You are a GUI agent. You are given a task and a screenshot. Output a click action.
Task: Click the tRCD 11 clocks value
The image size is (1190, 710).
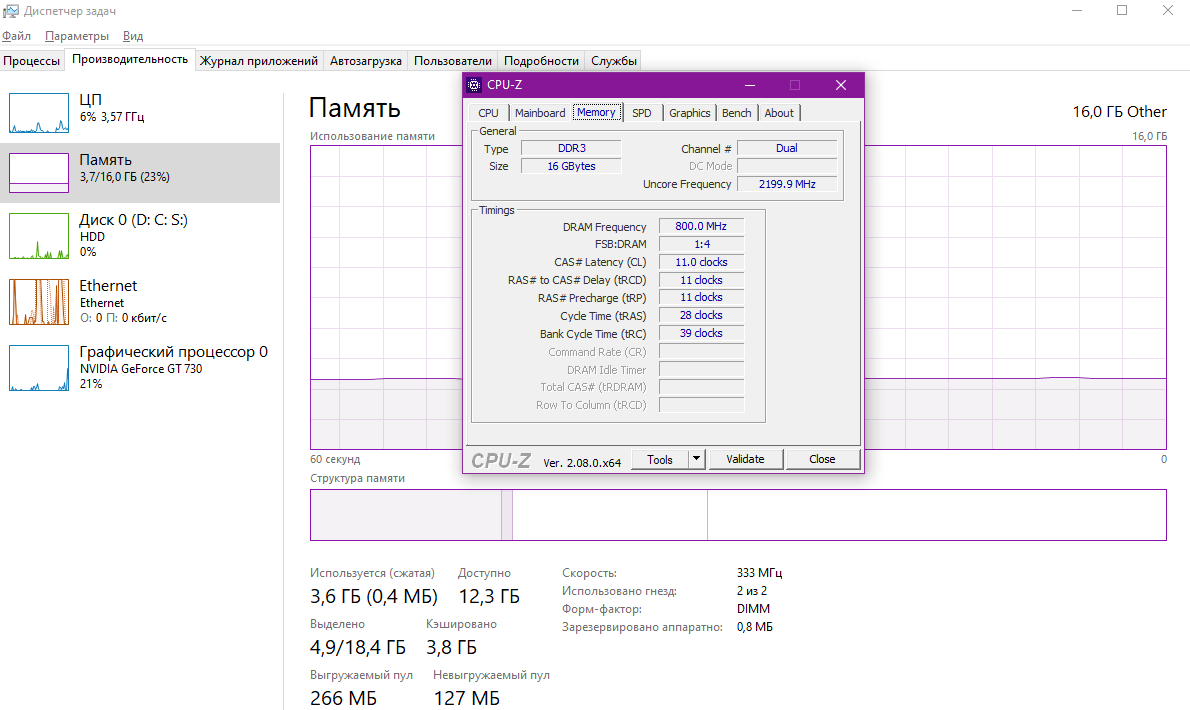pos(701,280)
